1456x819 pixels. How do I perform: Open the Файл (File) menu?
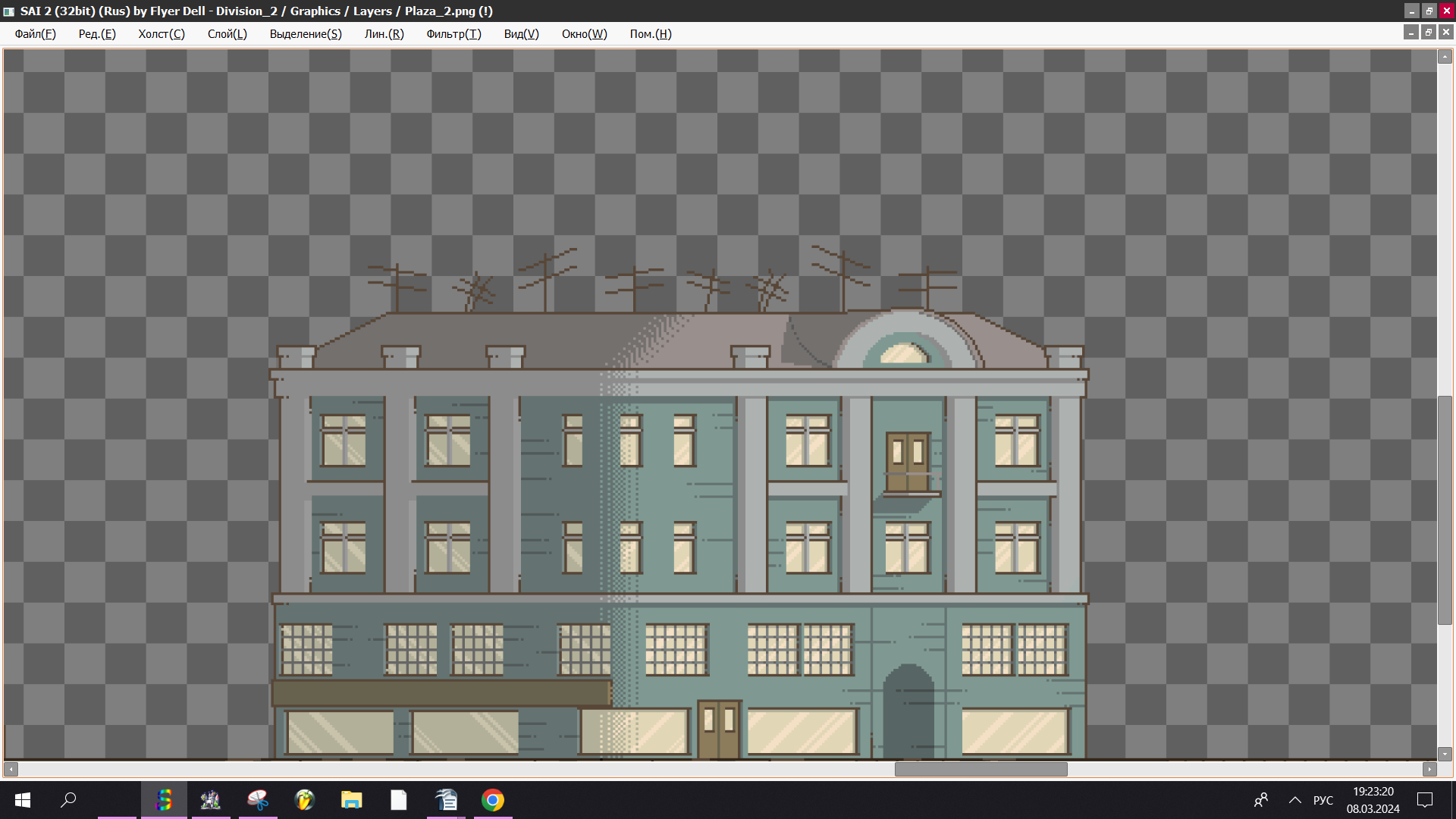(x=35, y=34)
